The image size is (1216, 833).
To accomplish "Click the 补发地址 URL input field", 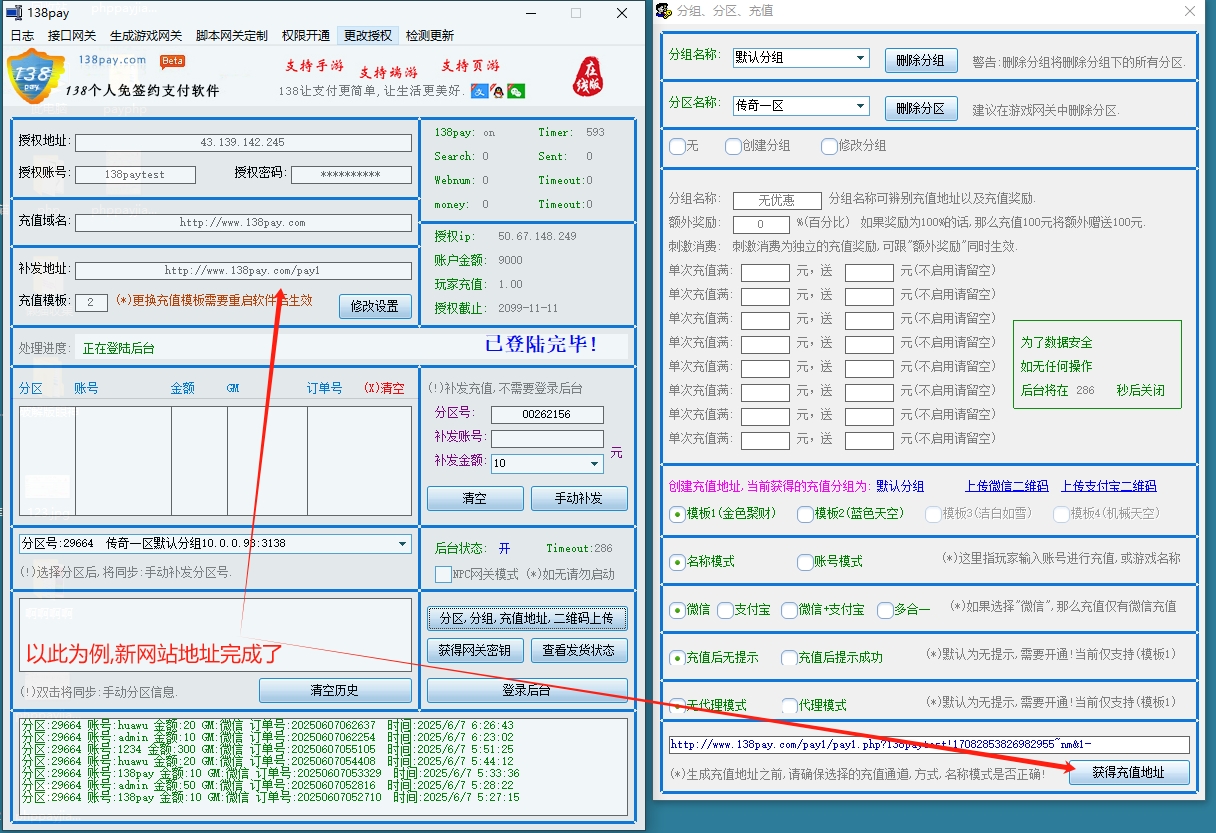I will pyautogui.click(x=243, y=270).
